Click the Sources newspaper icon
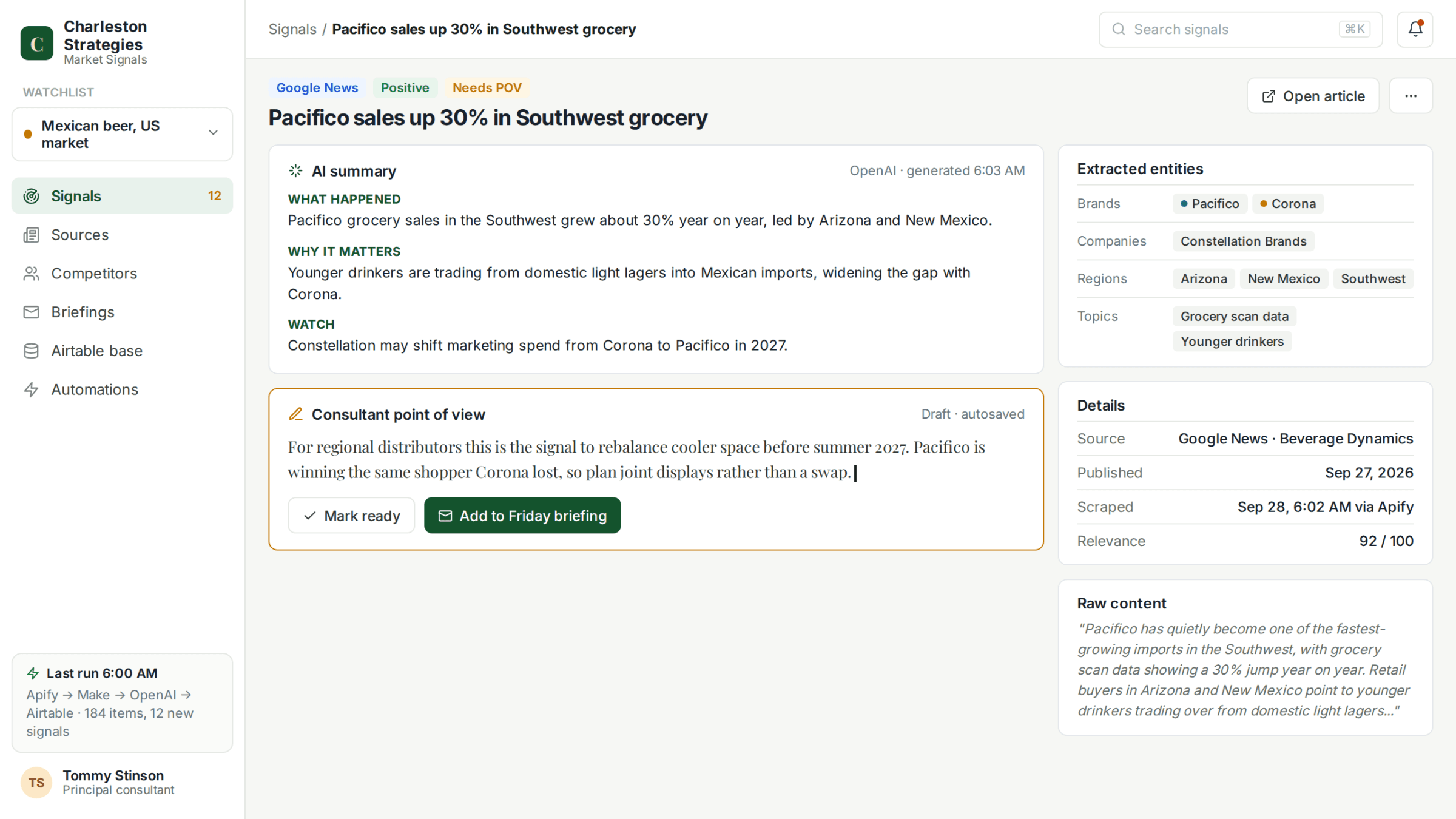Image resolution: width=1456 pixels, height=819 pixels. tap(32, 235)
